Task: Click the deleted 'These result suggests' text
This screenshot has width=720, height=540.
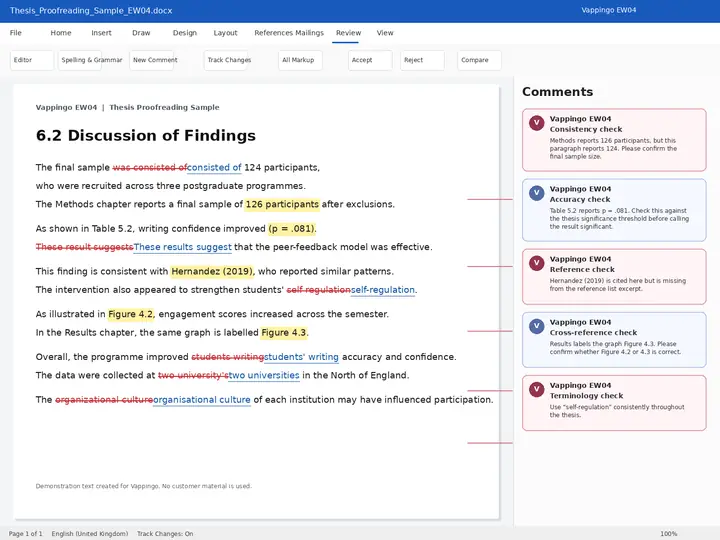Action: click(84, 247)
